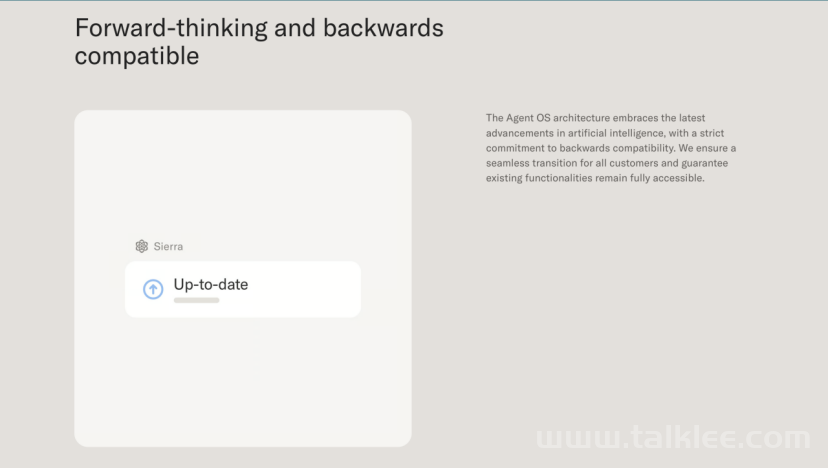Click the line "existing functionalities remain fully accessible"

point(595,178)
